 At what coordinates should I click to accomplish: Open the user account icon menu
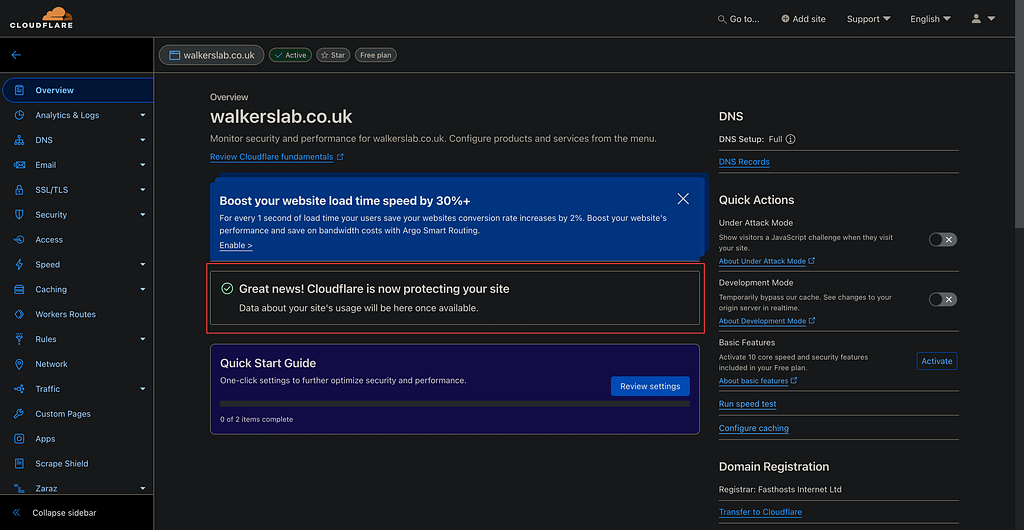[982, 19]
